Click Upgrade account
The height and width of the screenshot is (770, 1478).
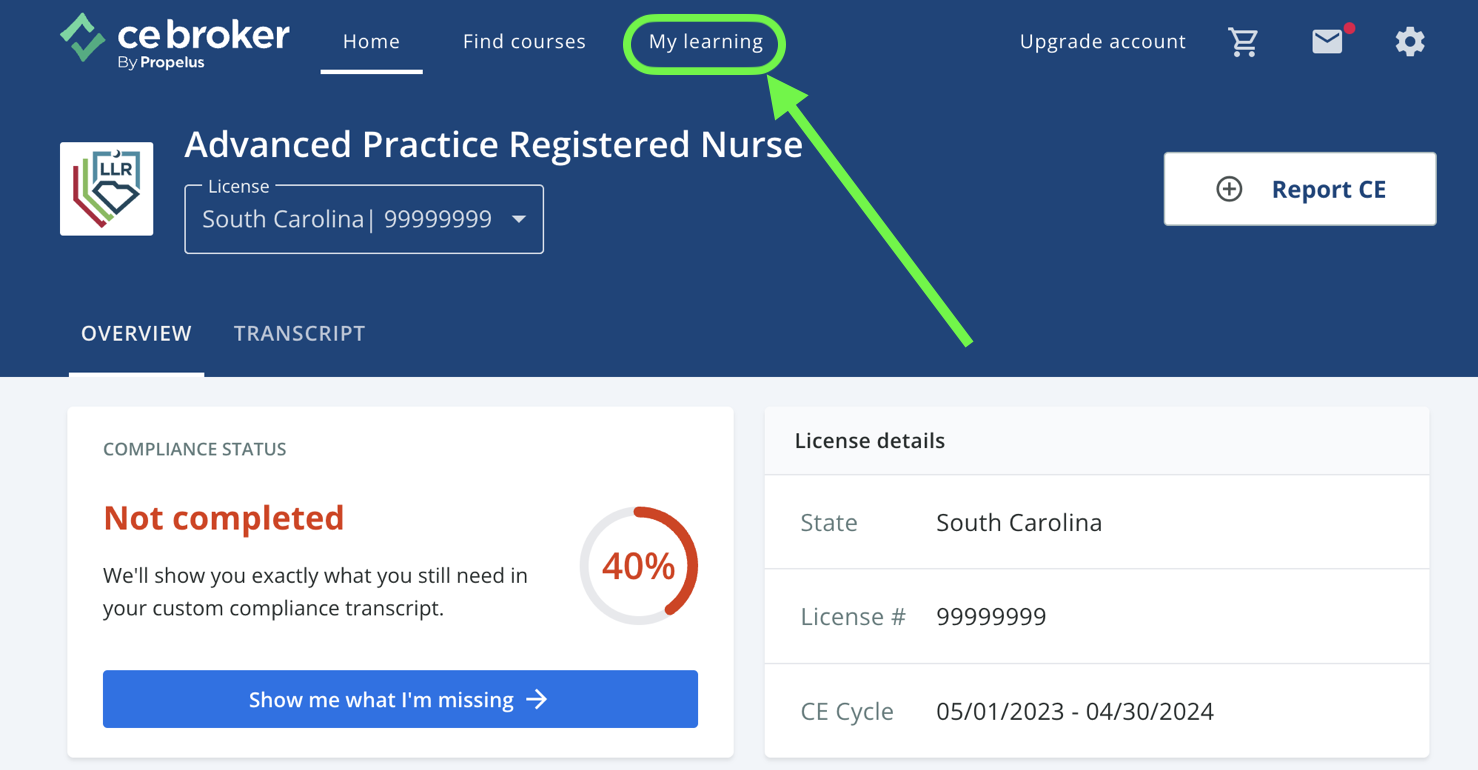click(1102, 41)
